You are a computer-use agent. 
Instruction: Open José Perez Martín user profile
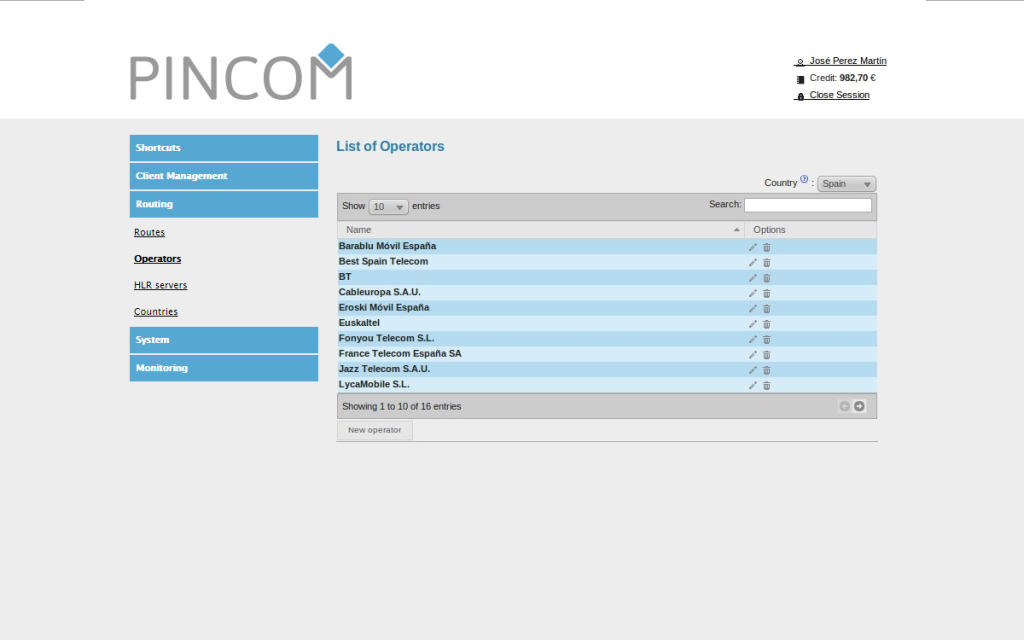click(848, 61)
